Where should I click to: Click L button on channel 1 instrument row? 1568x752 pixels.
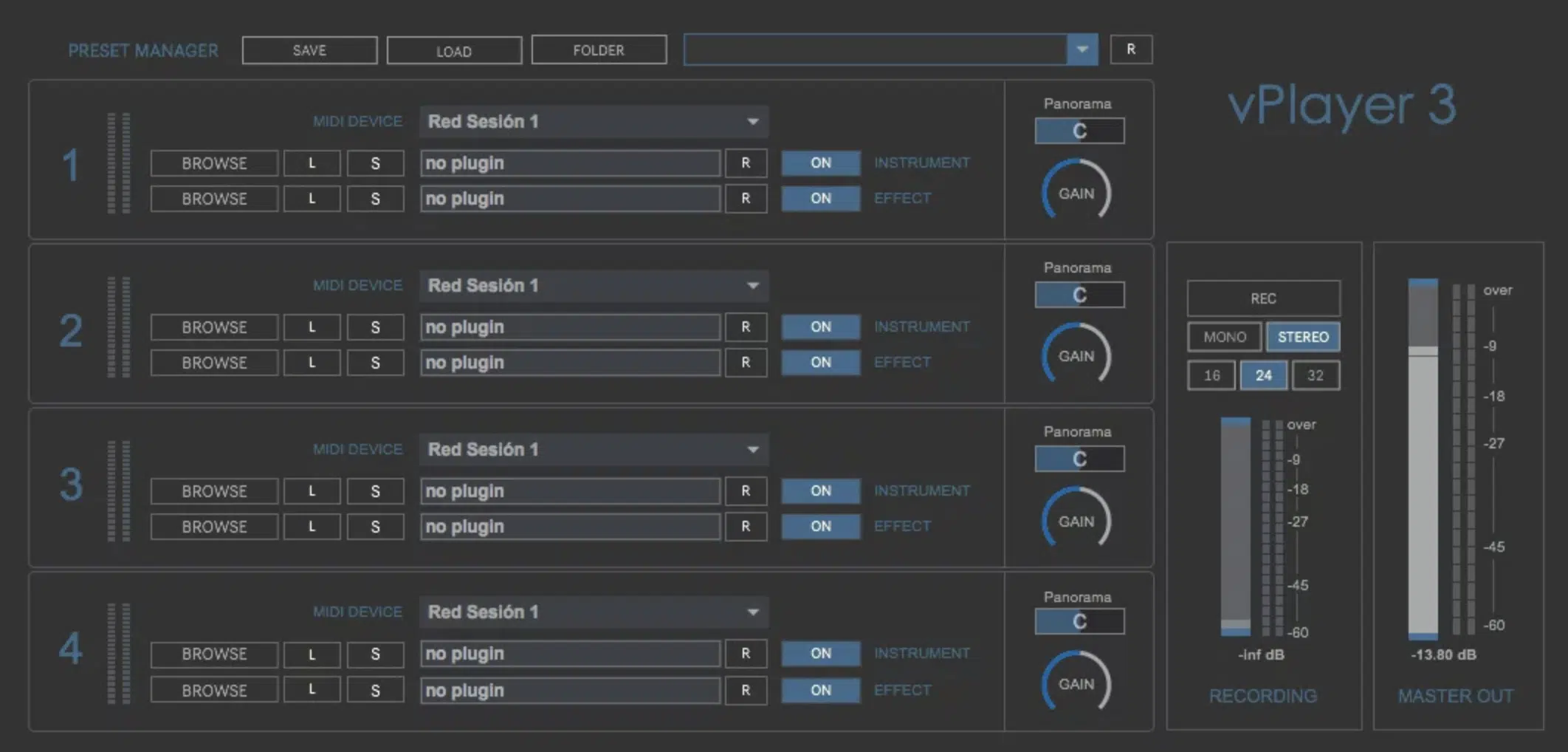tap(312, 163)
